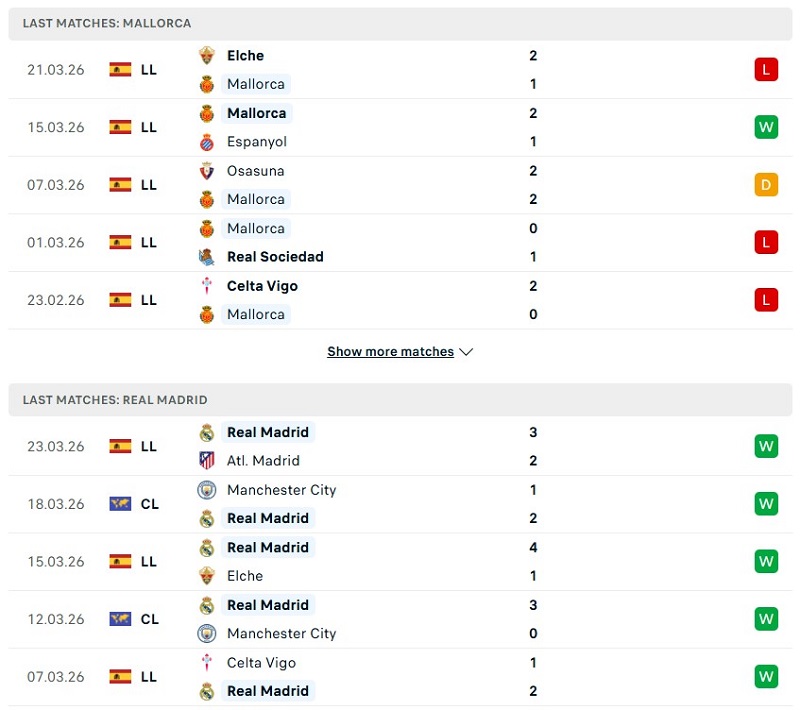Image resolution: width=800 pixels, height=710 pixels.
Task: Click the Osasuna club crest
Action: click(x=207, y=171)
